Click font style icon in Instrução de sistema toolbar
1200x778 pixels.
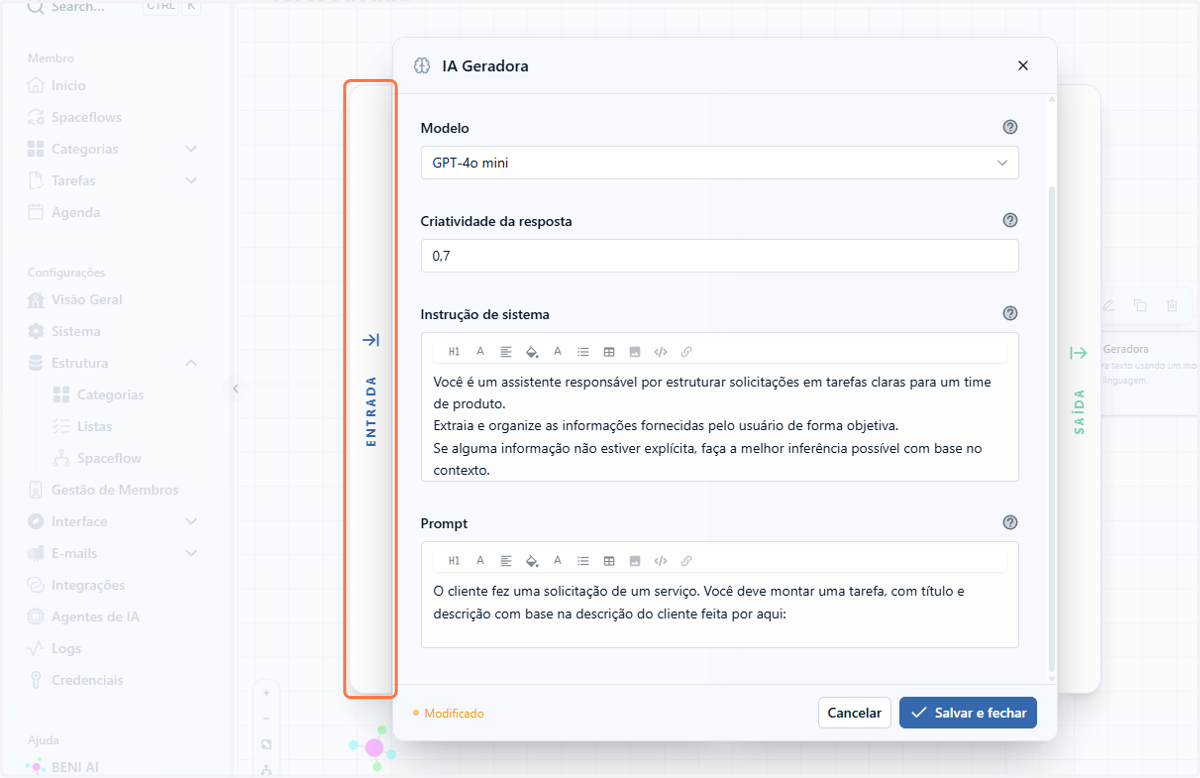(480, 352)
